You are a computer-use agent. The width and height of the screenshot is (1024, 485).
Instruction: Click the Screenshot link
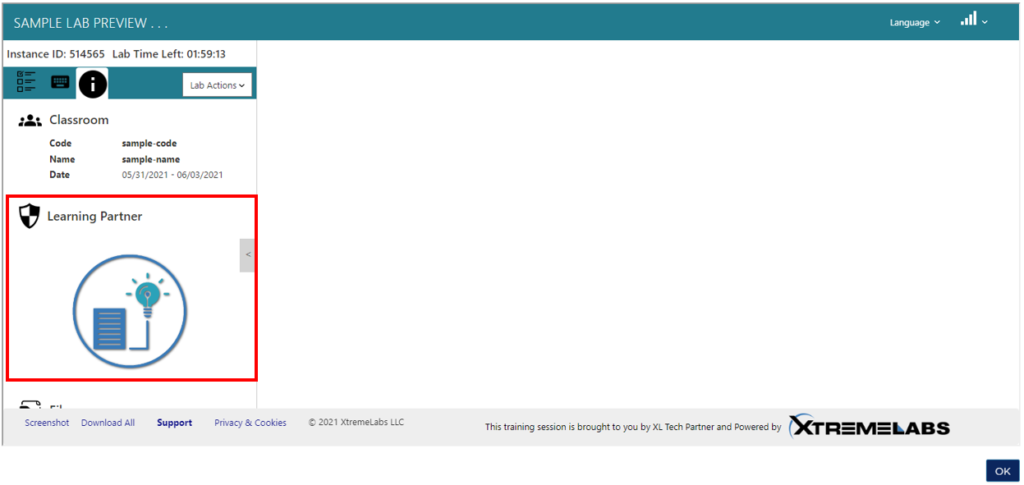point(47,423)
